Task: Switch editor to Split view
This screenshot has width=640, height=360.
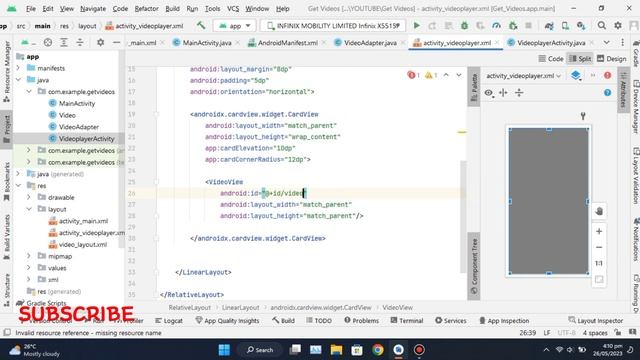Action: [x=580, y=59]
